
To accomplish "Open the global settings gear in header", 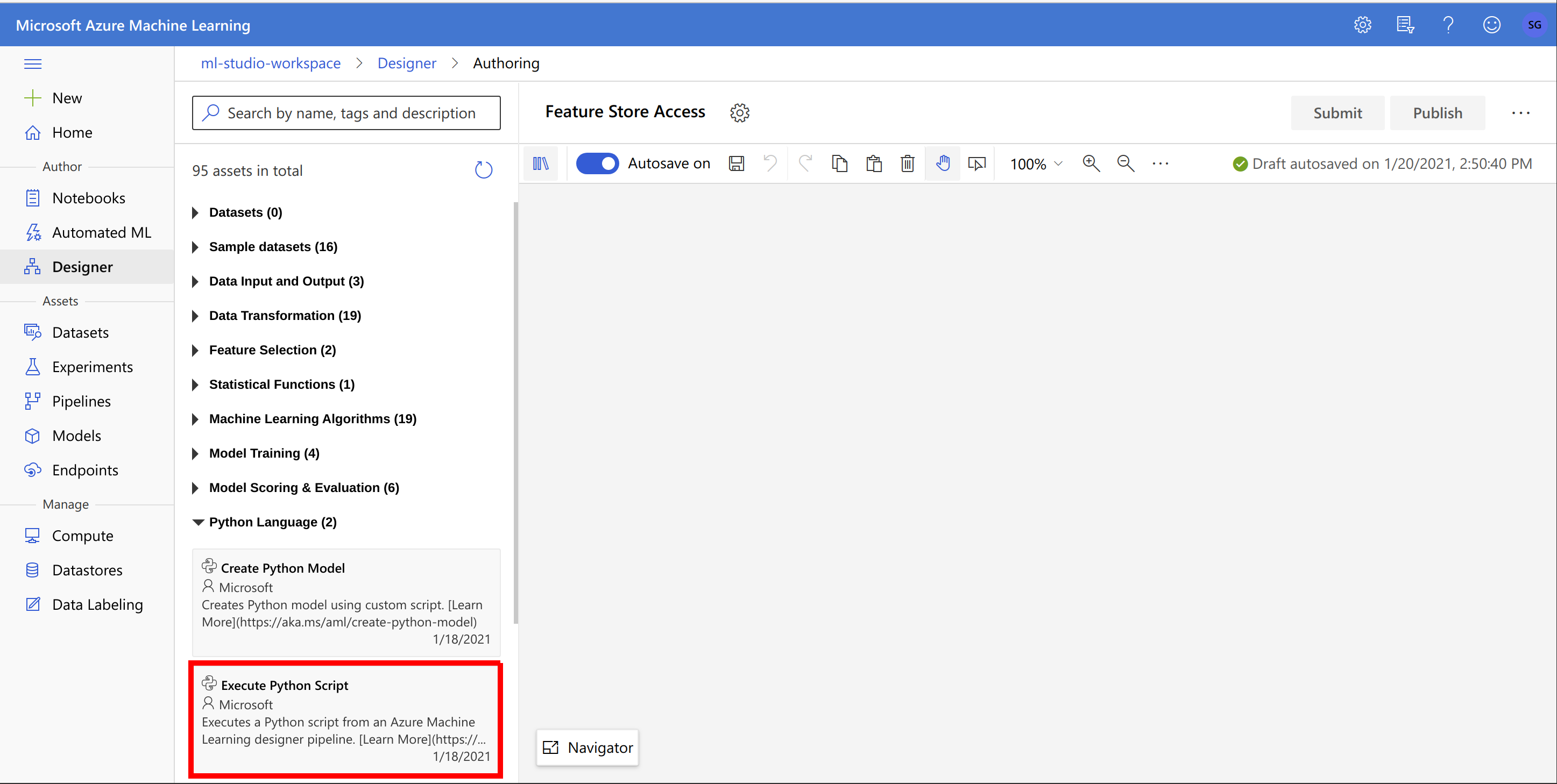I will click(1362, 25).
